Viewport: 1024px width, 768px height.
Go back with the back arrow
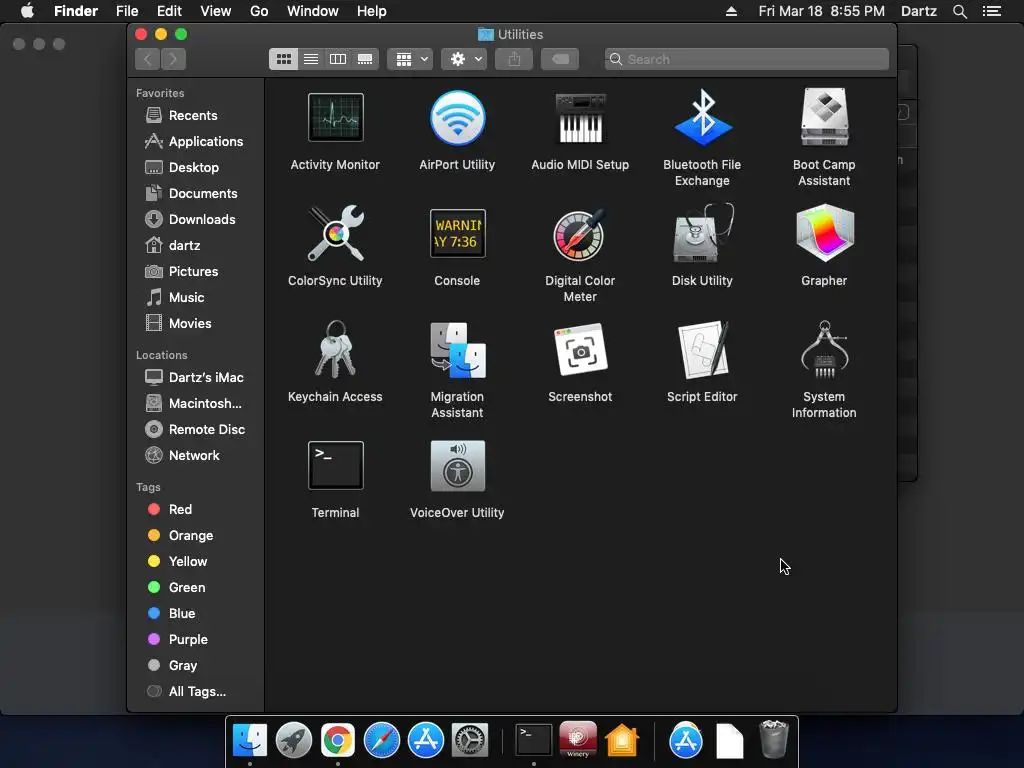click(148, 59)
